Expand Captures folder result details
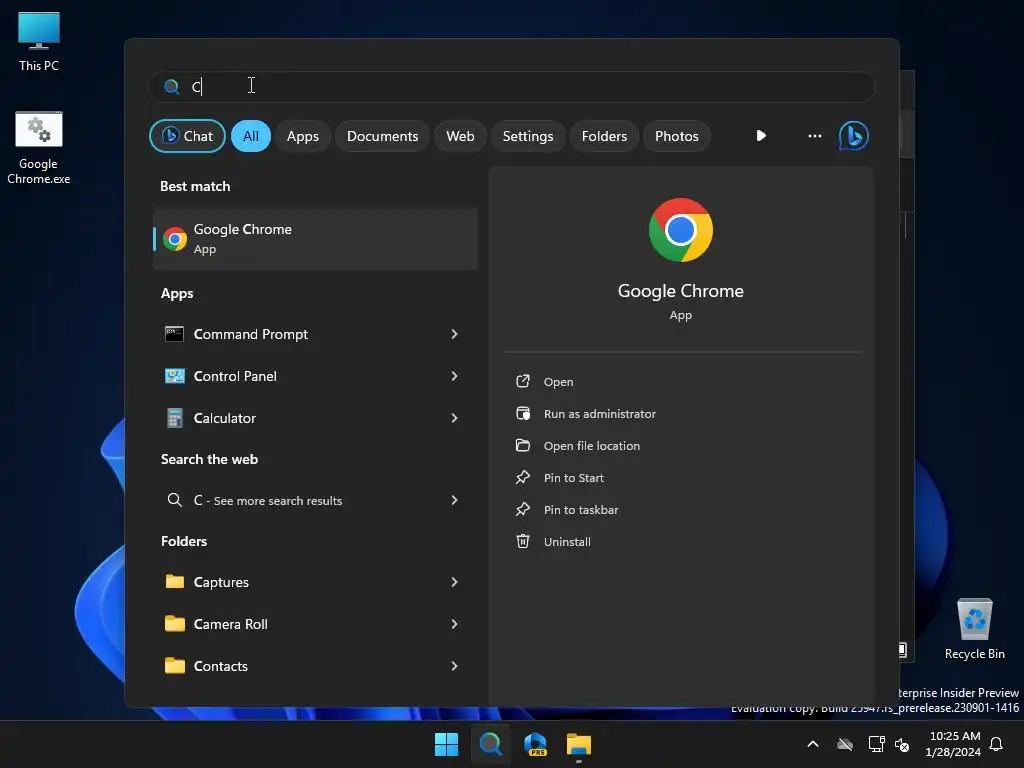 [455, 581]
